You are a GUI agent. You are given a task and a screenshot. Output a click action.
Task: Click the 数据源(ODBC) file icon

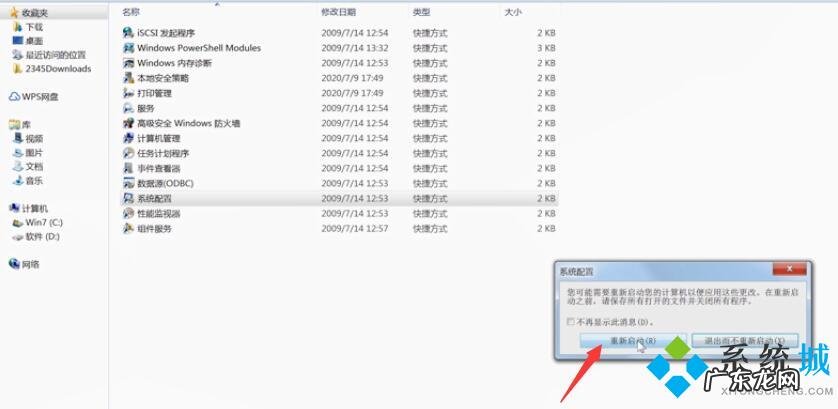click(x=128, y=183)
